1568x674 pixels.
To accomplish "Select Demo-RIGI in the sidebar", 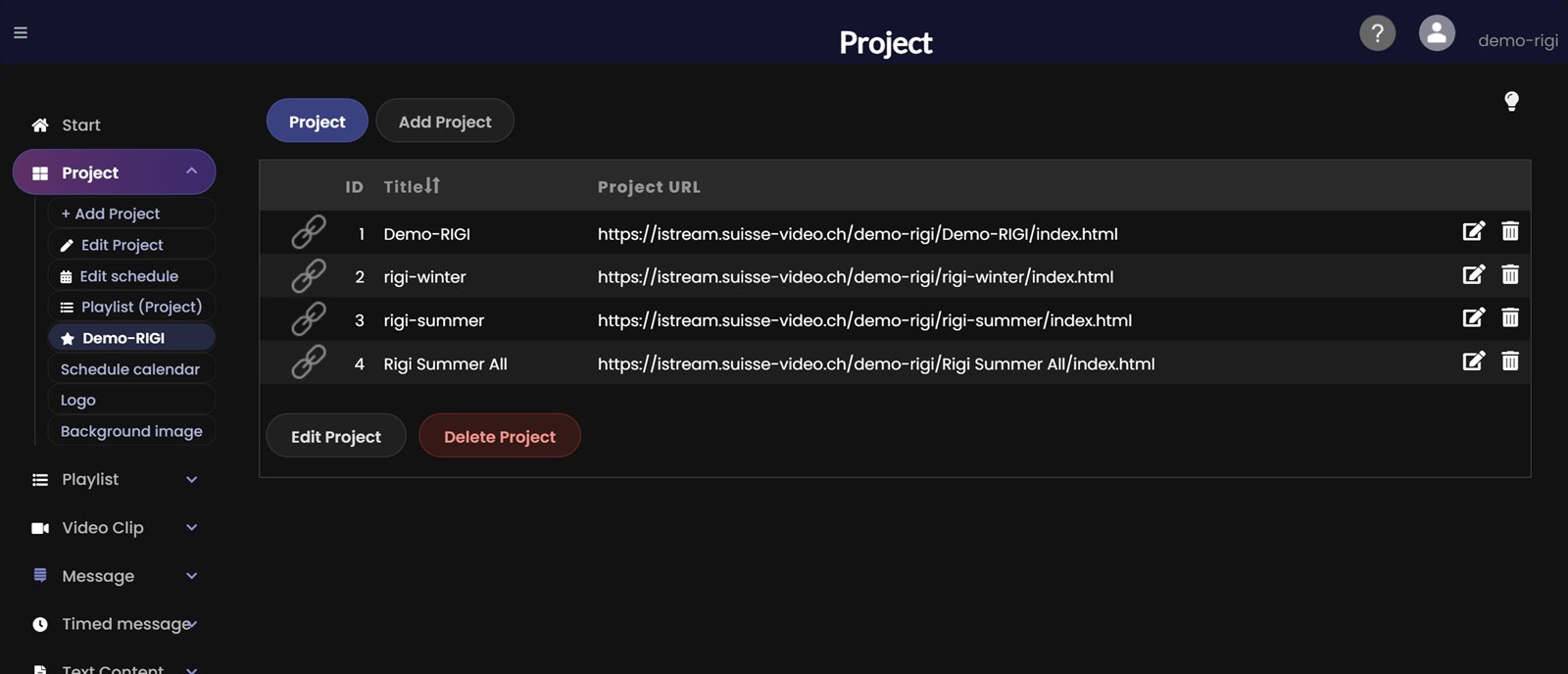I will (x=131, y=338).
